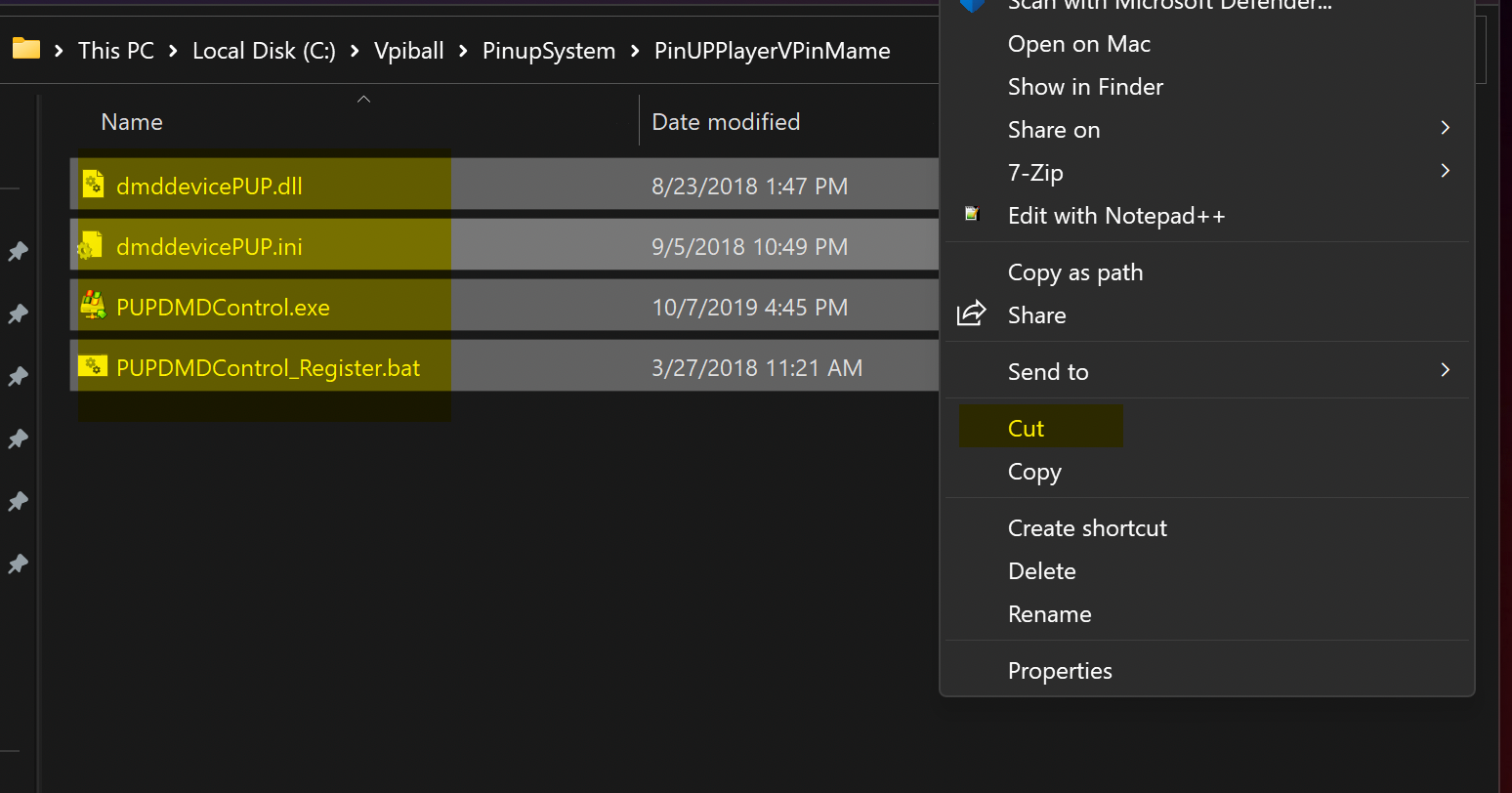This screenshot has width=1512, height=793.
Task: Expand the 7-Zip submenu
Action: [x=1035, y=172]
